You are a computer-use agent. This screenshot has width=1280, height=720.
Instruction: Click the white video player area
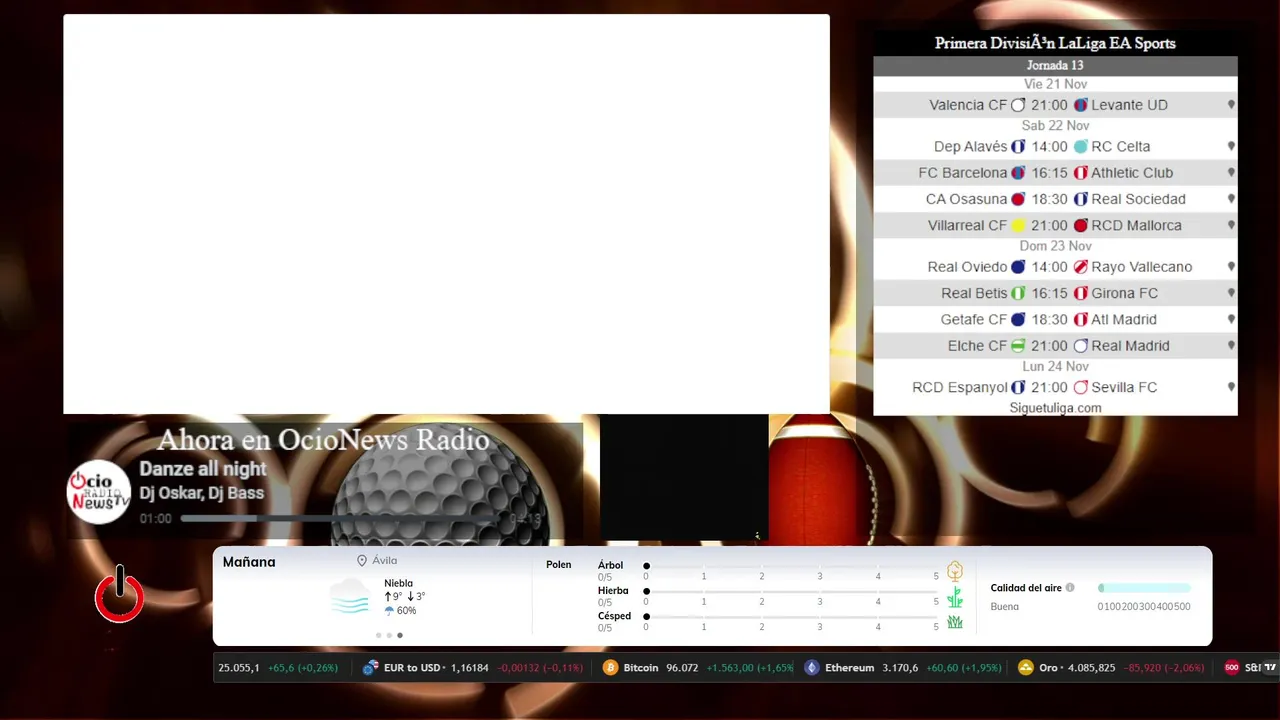click(446, 214)
